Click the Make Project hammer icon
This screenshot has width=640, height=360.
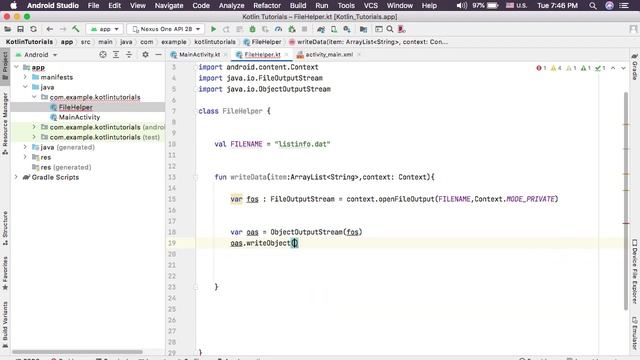pyautogui.click(x=76, y=29)
